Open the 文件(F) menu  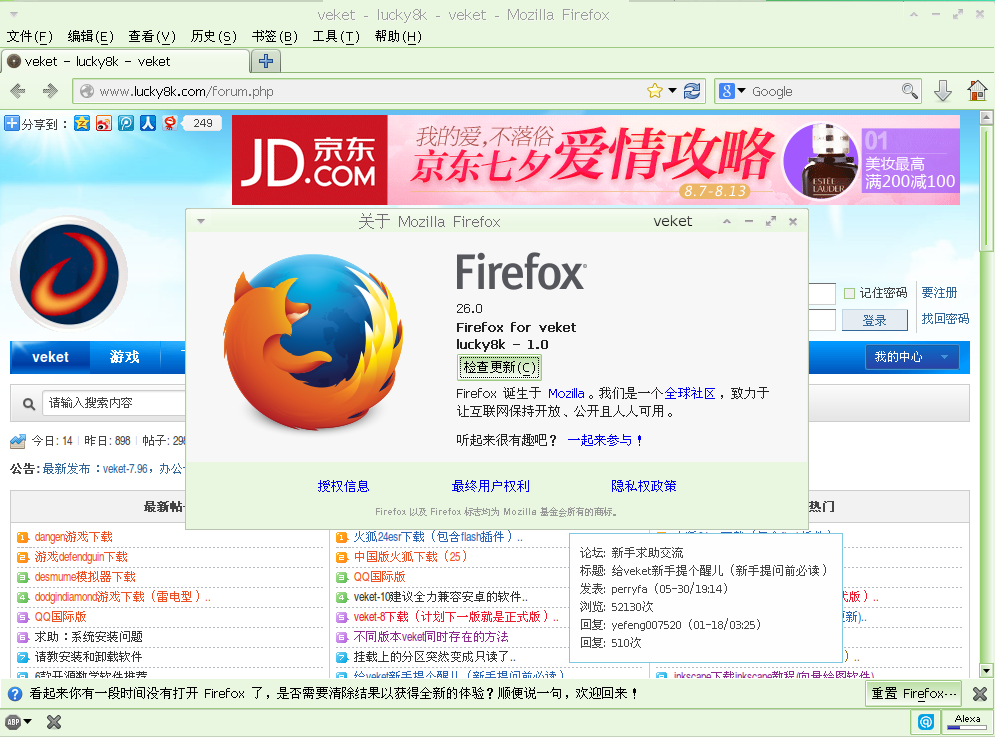click(x=29, y=36)
